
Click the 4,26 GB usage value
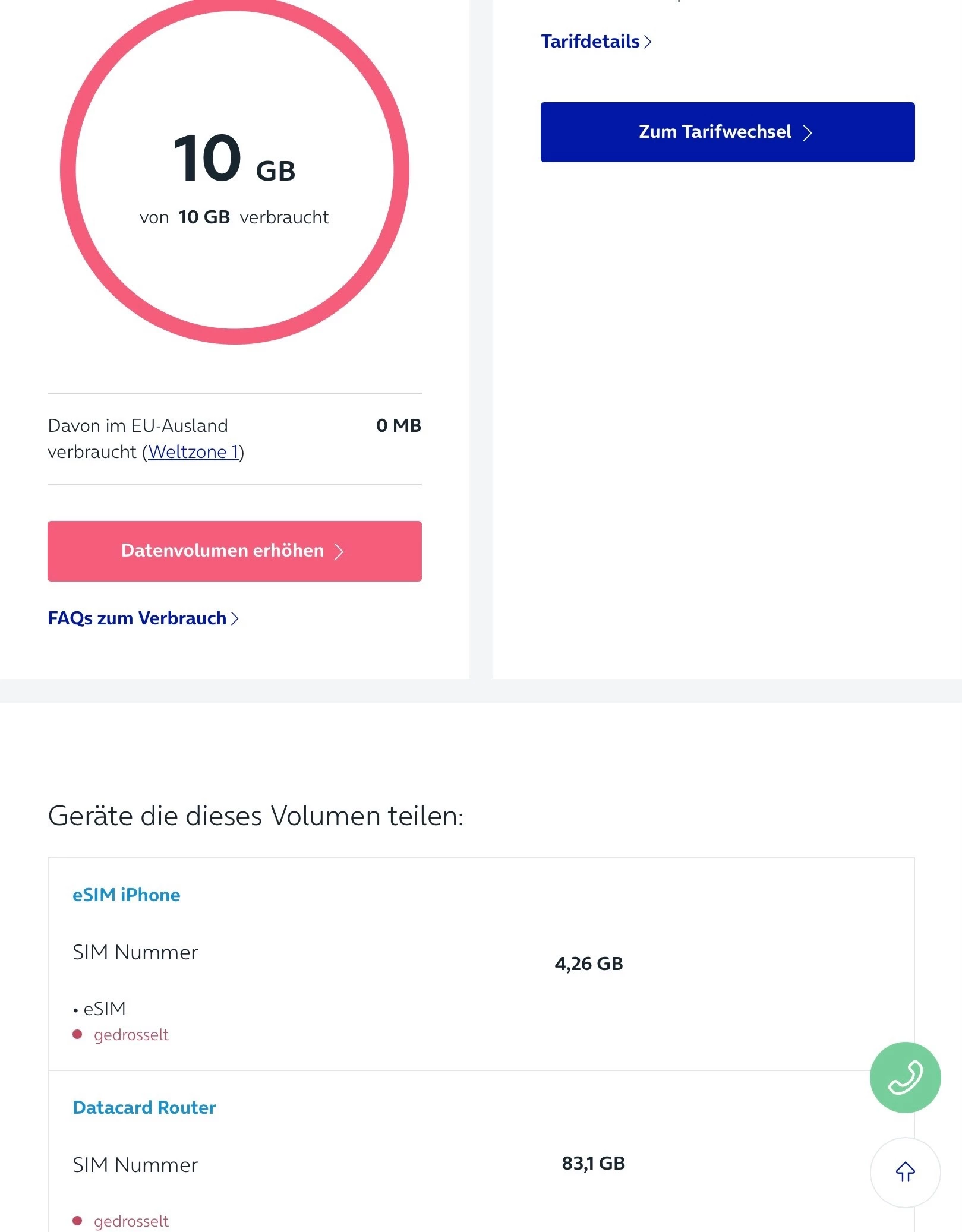(x=588, y=964)
